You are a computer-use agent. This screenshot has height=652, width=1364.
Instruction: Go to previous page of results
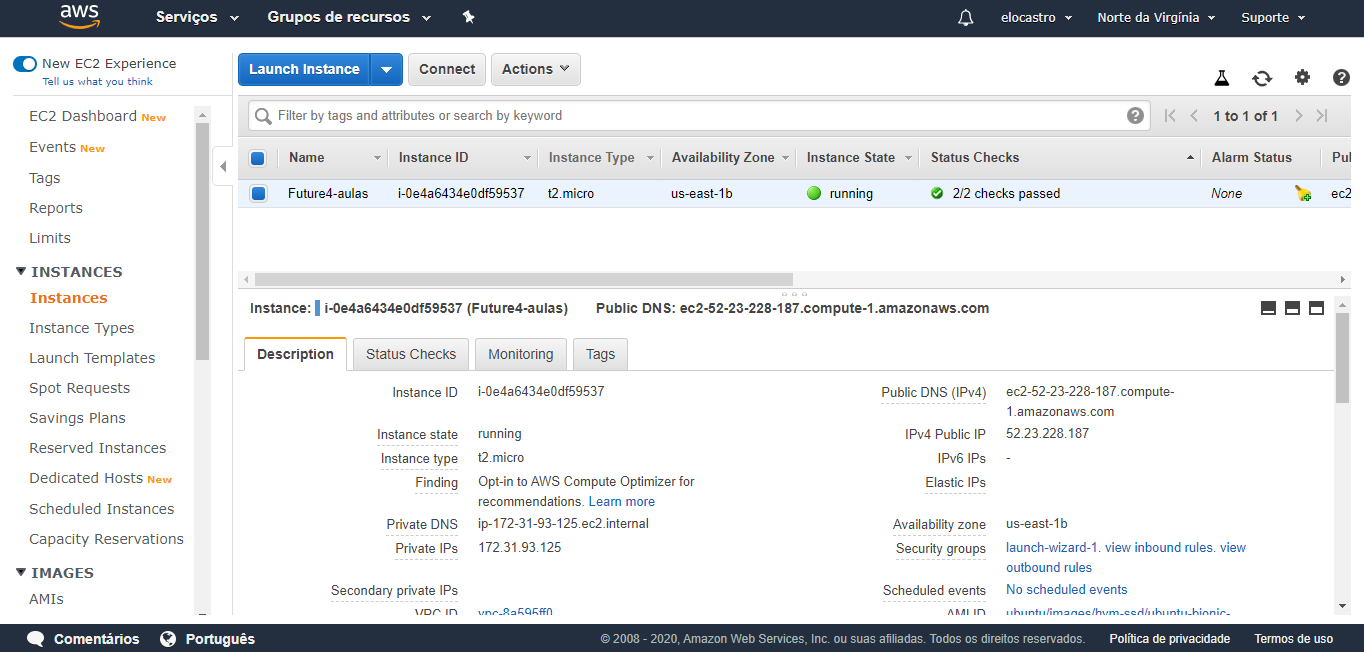pos(1194,116)
